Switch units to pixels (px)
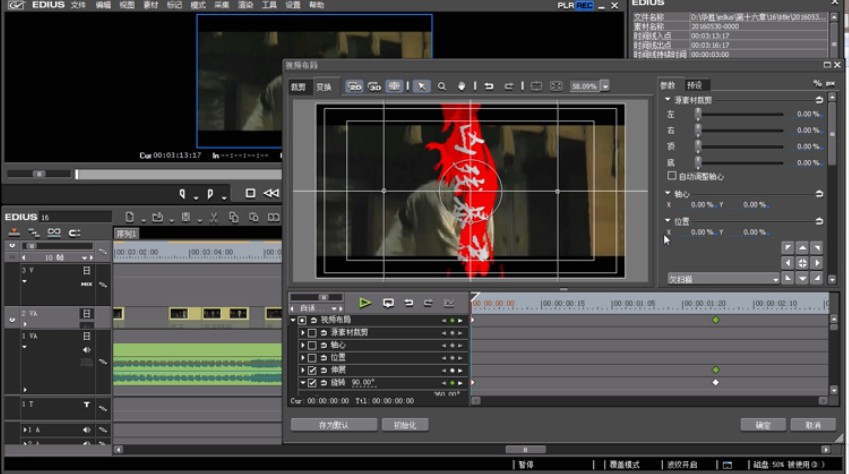The width and height of the screenshot is (849, 474). click(x=831, y=83)
